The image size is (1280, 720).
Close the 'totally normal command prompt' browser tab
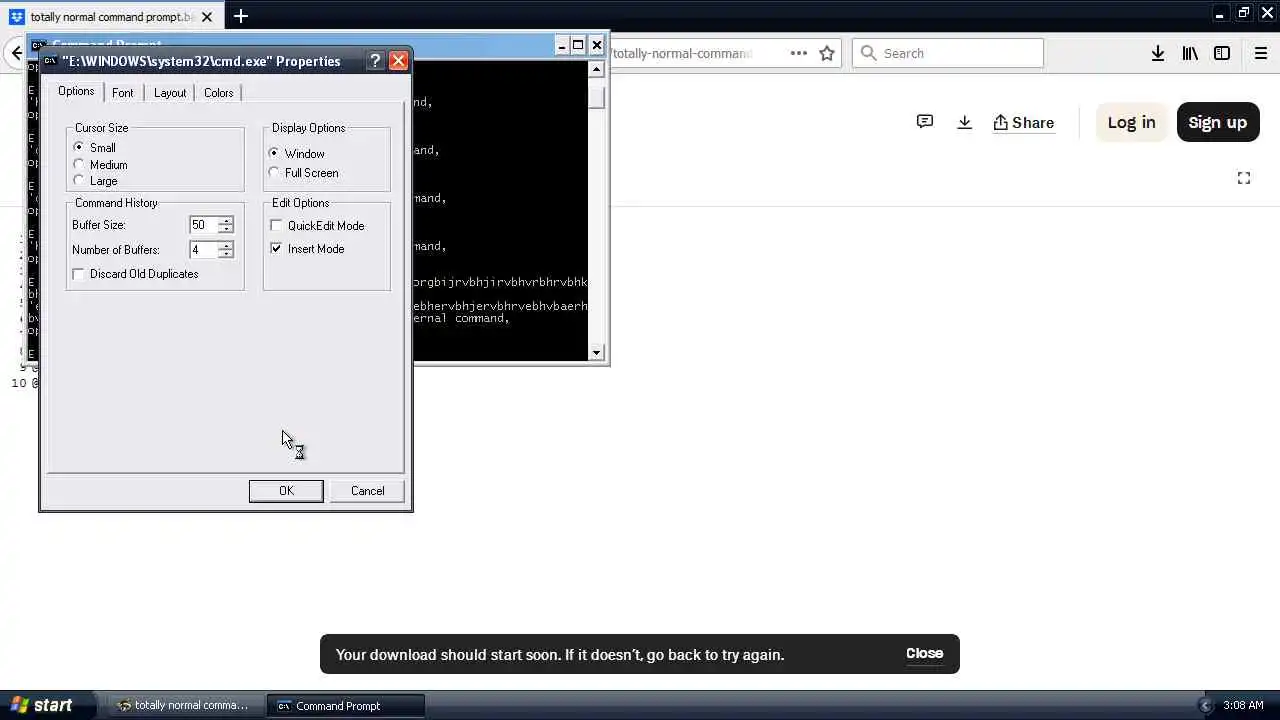(207, 17)
